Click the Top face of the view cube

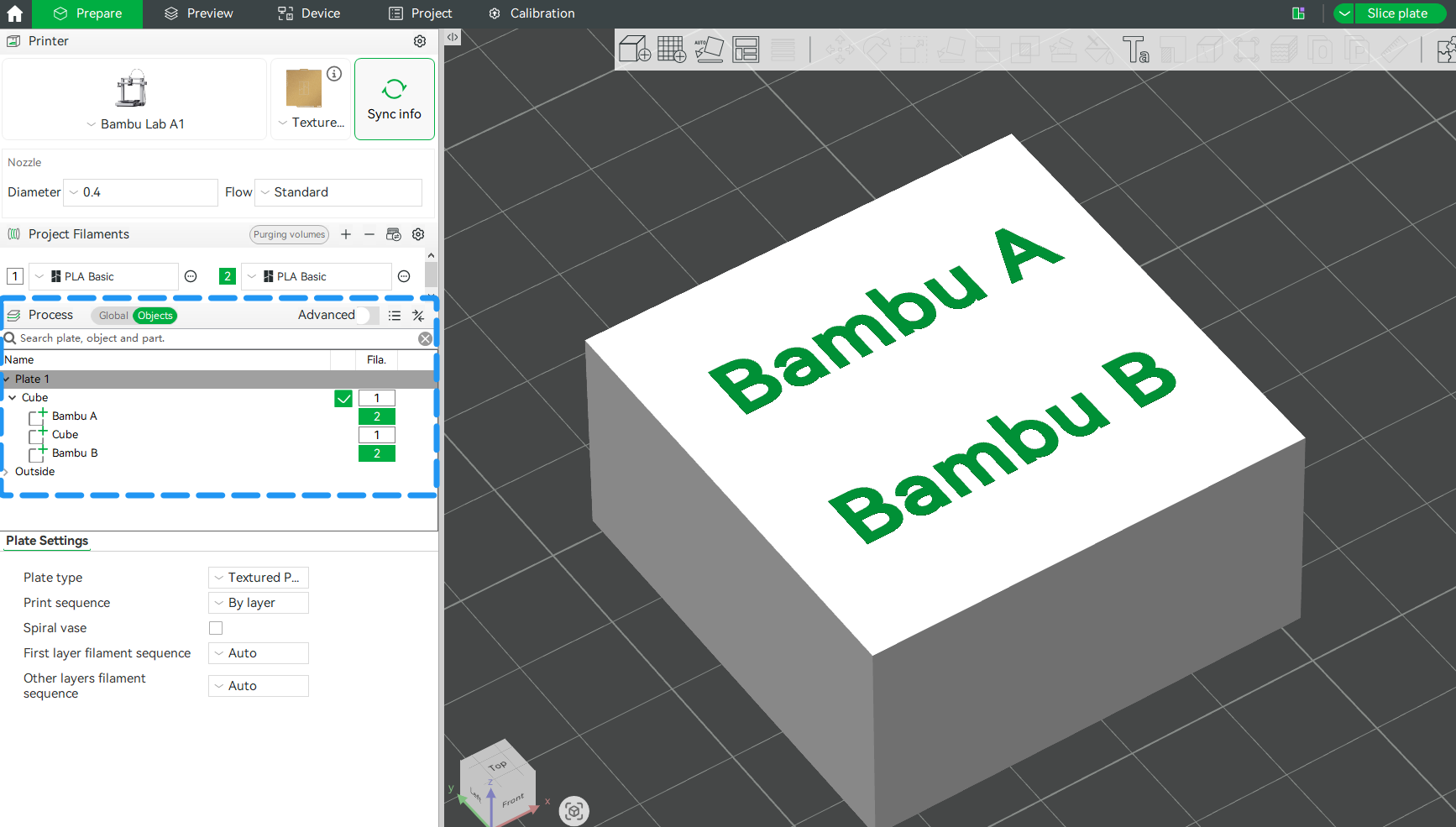497,765
